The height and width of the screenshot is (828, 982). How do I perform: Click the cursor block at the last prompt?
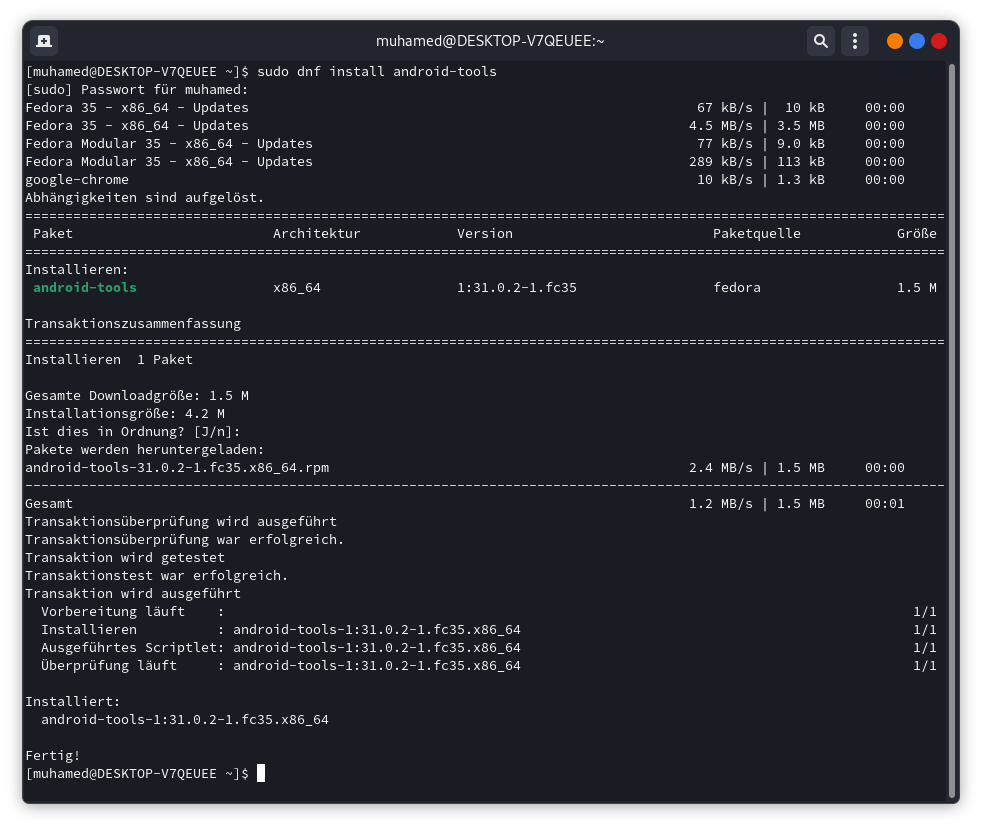261,774
